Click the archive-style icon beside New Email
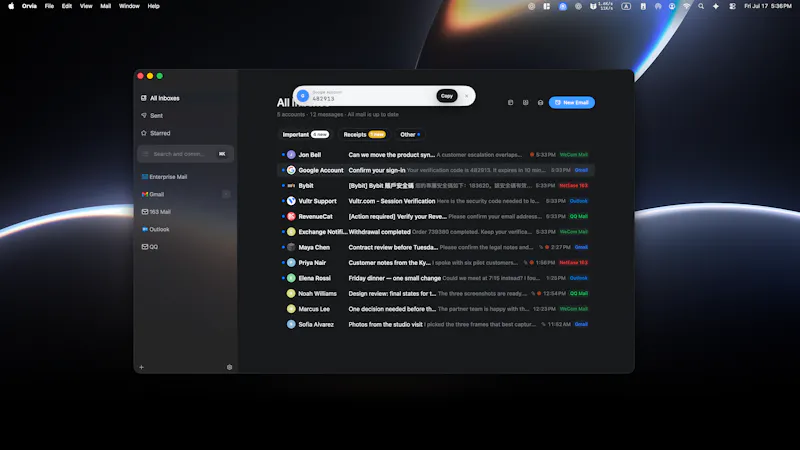The width and height of the screenshot is (800, 450). (540, 103)
